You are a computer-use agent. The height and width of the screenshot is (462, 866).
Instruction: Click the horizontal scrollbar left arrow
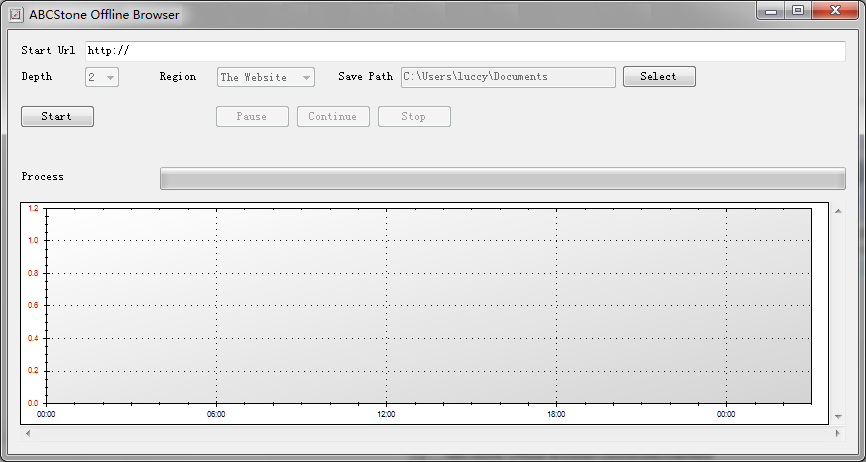tap(28, 433)
